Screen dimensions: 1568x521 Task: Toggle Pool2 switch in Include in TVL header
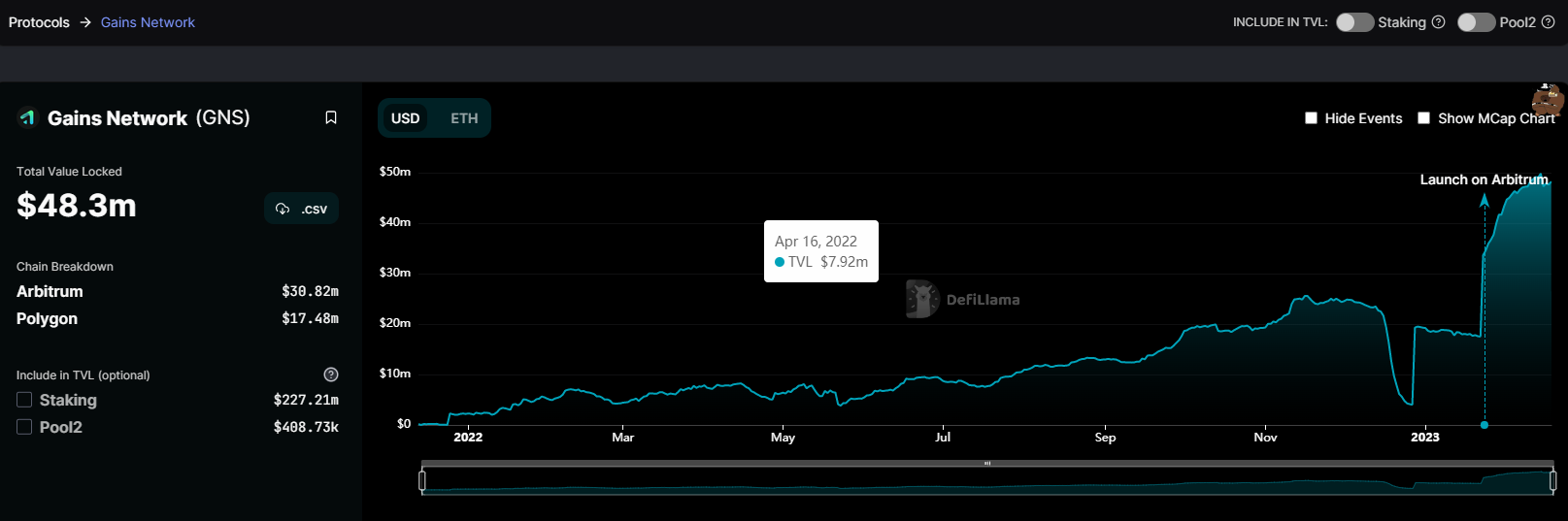click(x=1476, y=22)
